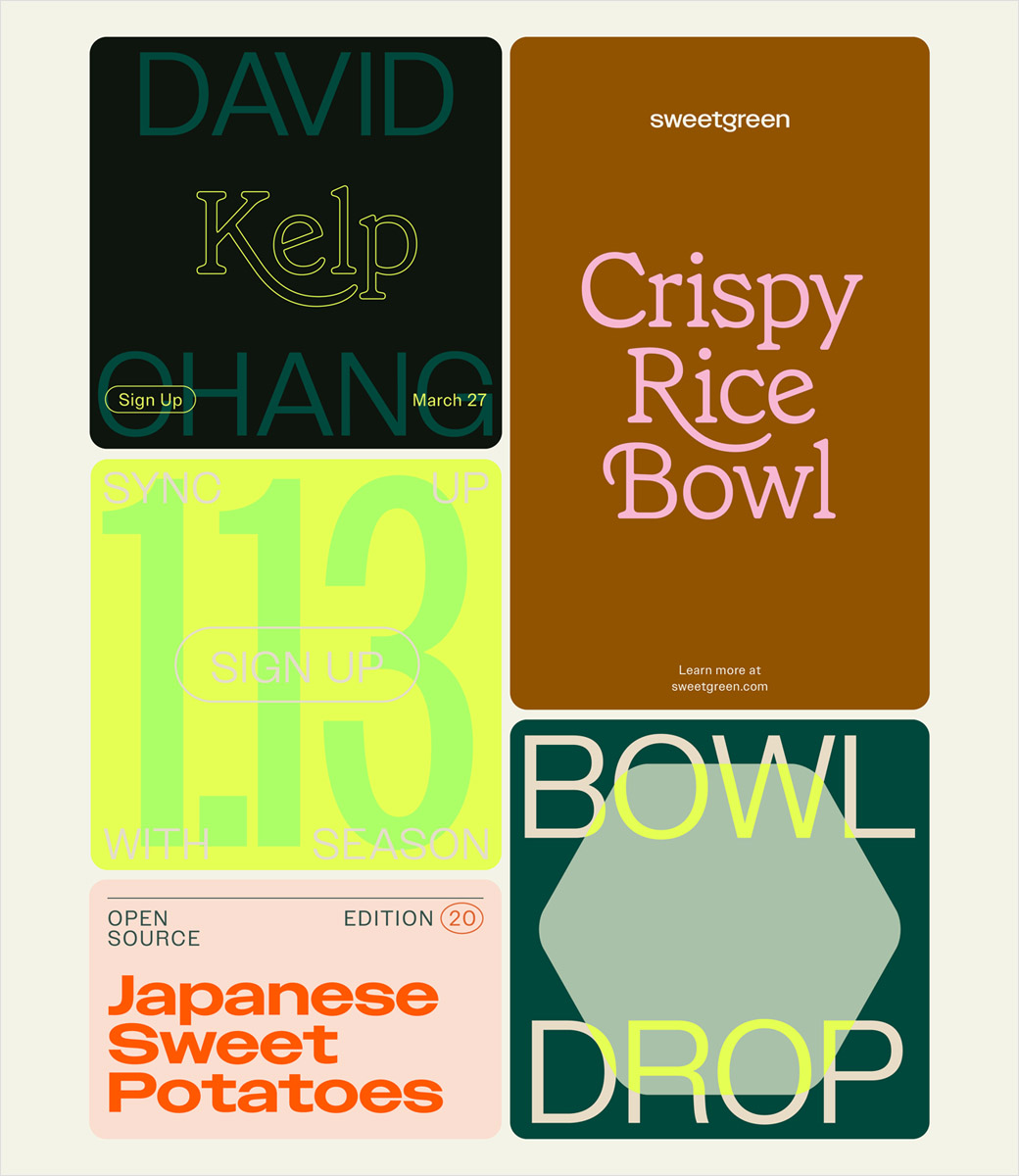Open the sweetgreen.com link
1019x1176 pixels.
tap(719, 687)
